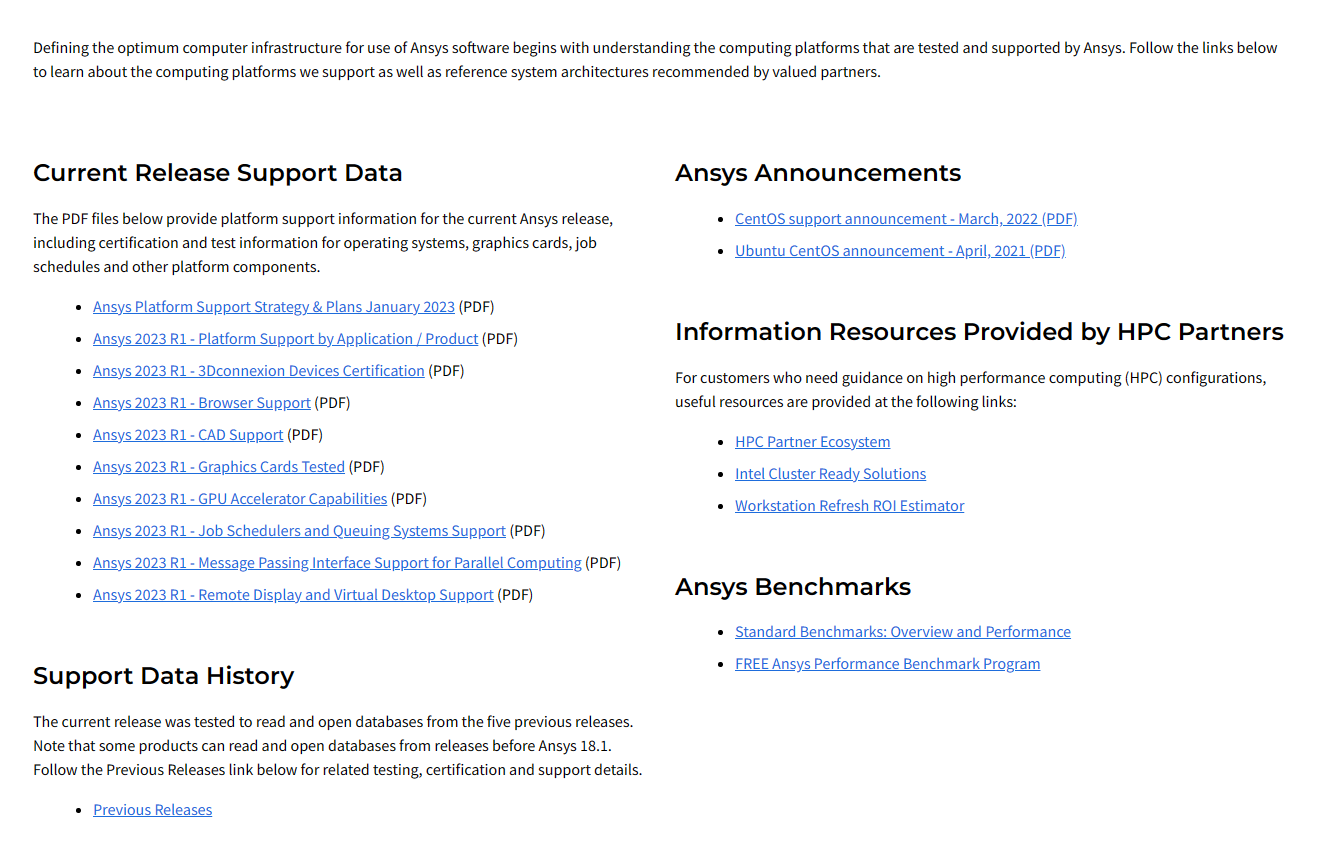Click the sentence 'For customers who need guidance on high performance'
The image size is (1337, 863).
(x=971, y=390)
